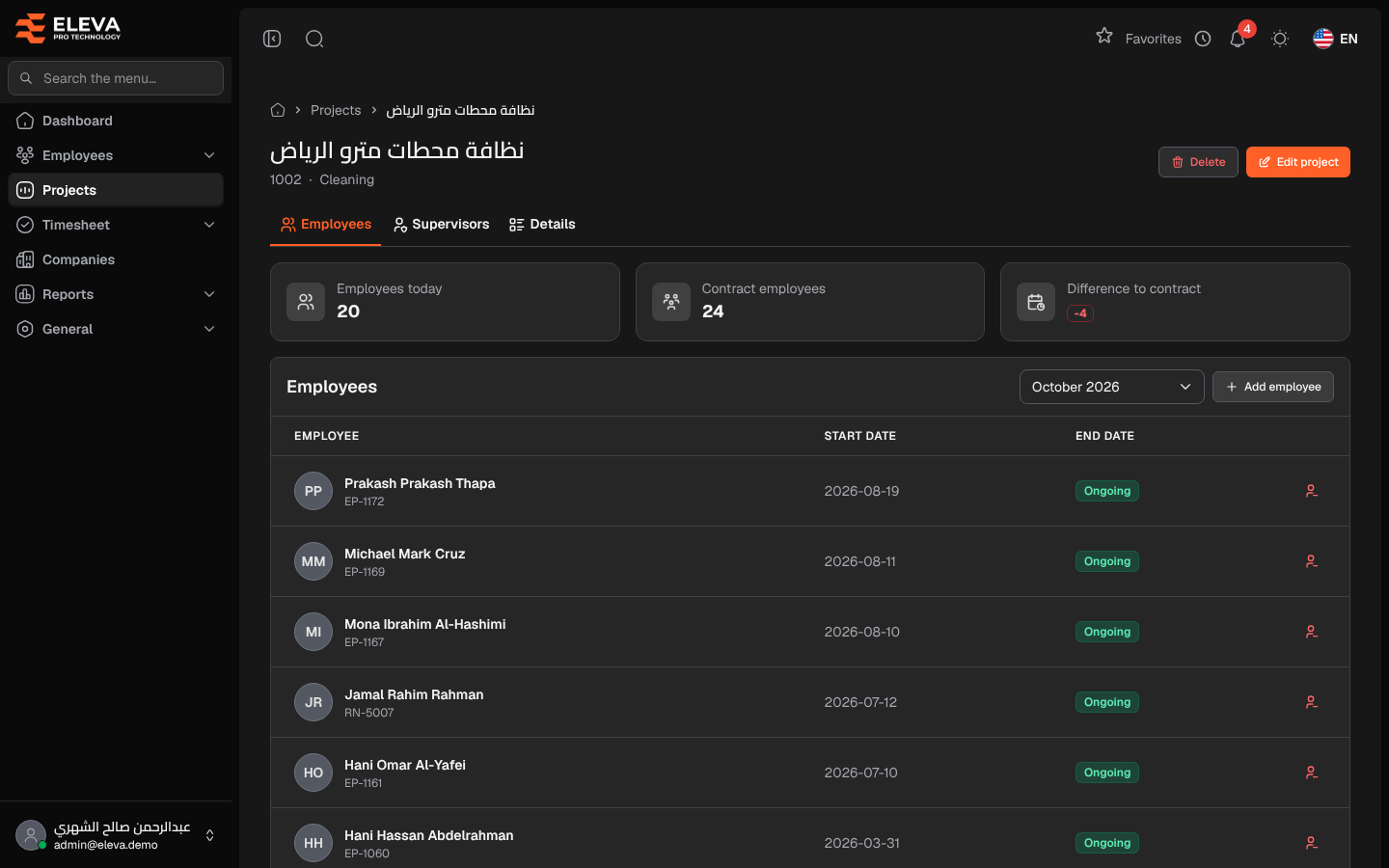The height and width of the screenshot is (868, 1389).
Task: Open the EN language selector
Action: (x=1336, y=39)
